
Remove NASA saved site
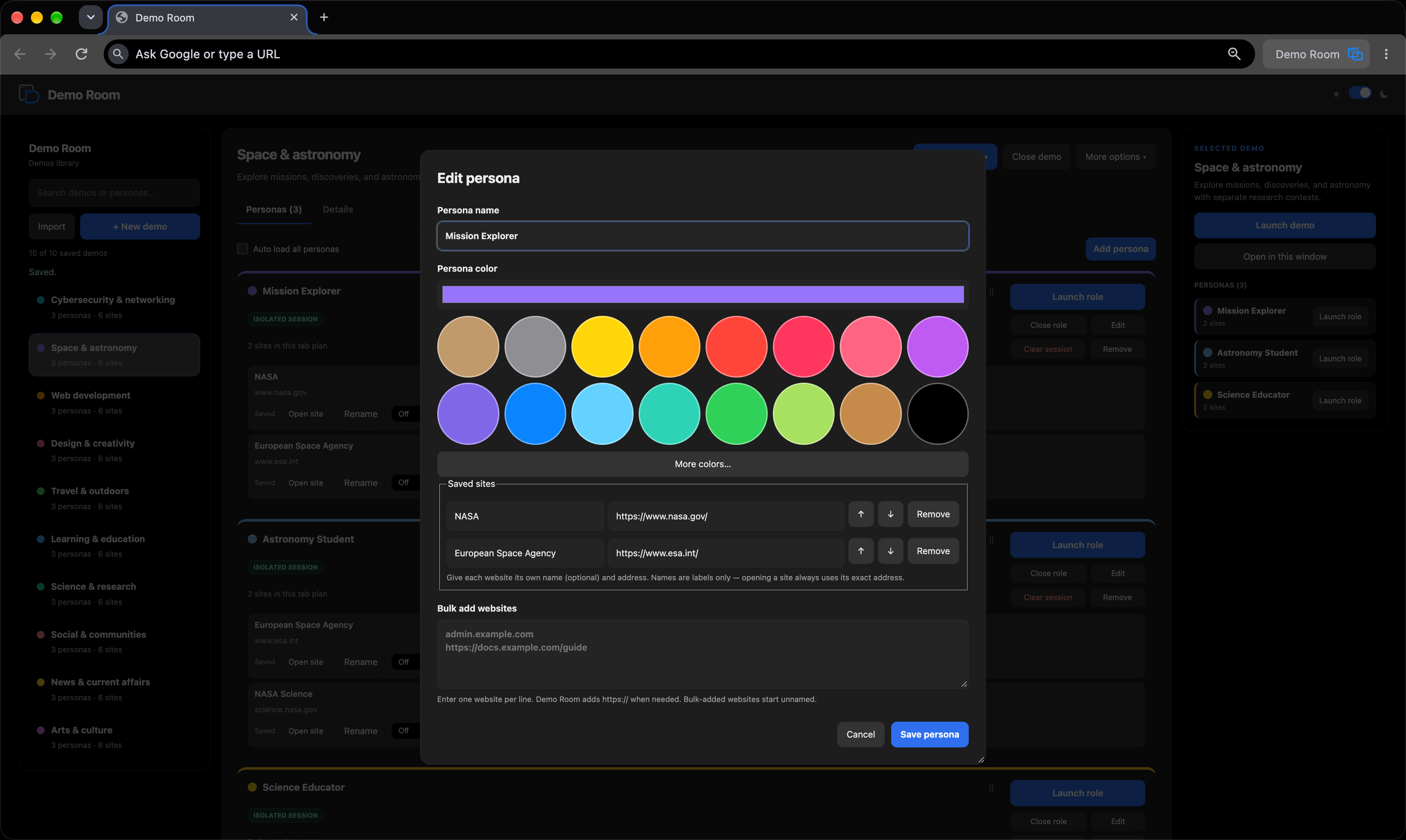click(x=933, y=514)
